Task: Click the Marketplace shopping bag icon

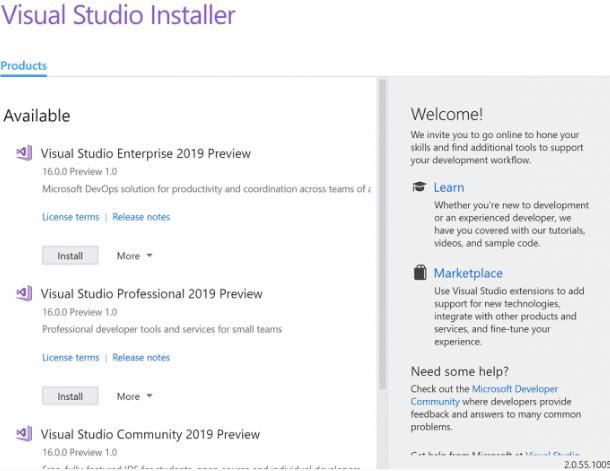Action: tap(419, 273)
